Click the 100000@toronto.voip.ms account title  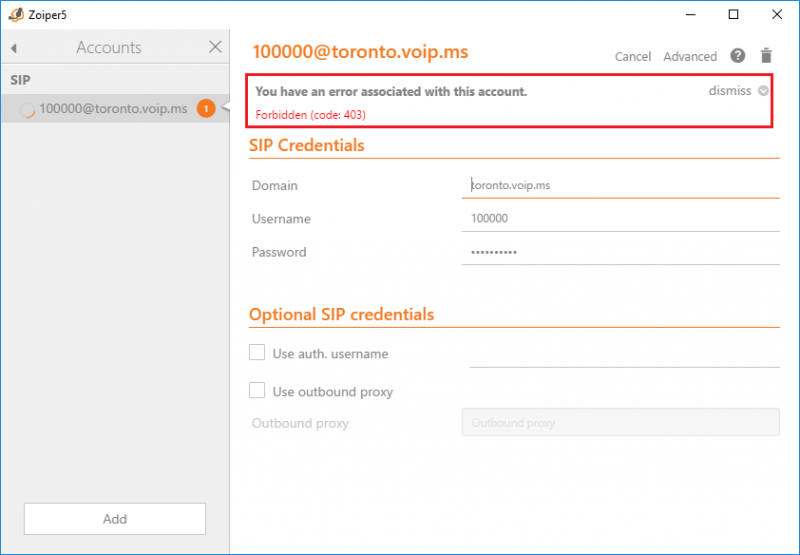click(360, 52)
